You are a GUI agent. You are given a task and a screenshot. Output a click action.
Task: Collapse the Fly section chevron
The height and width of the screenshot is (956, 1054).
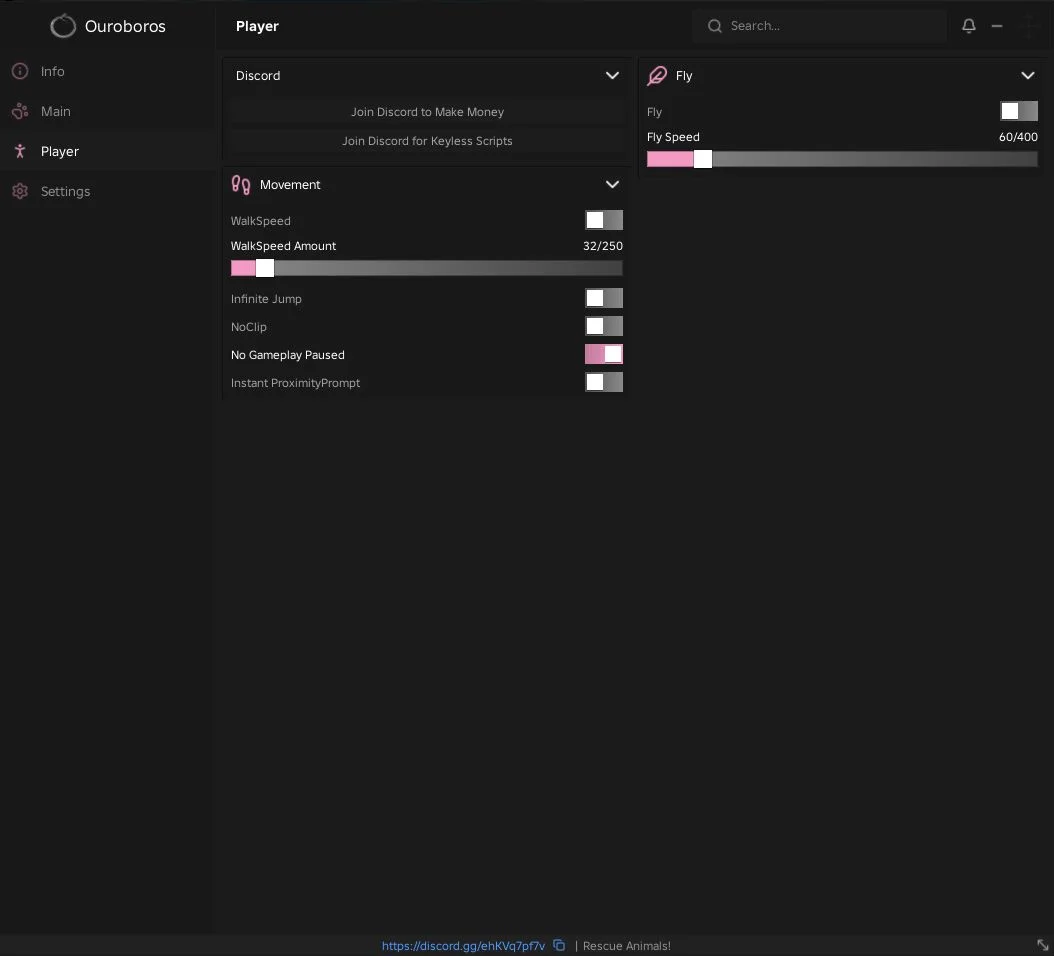(1028, 75)
